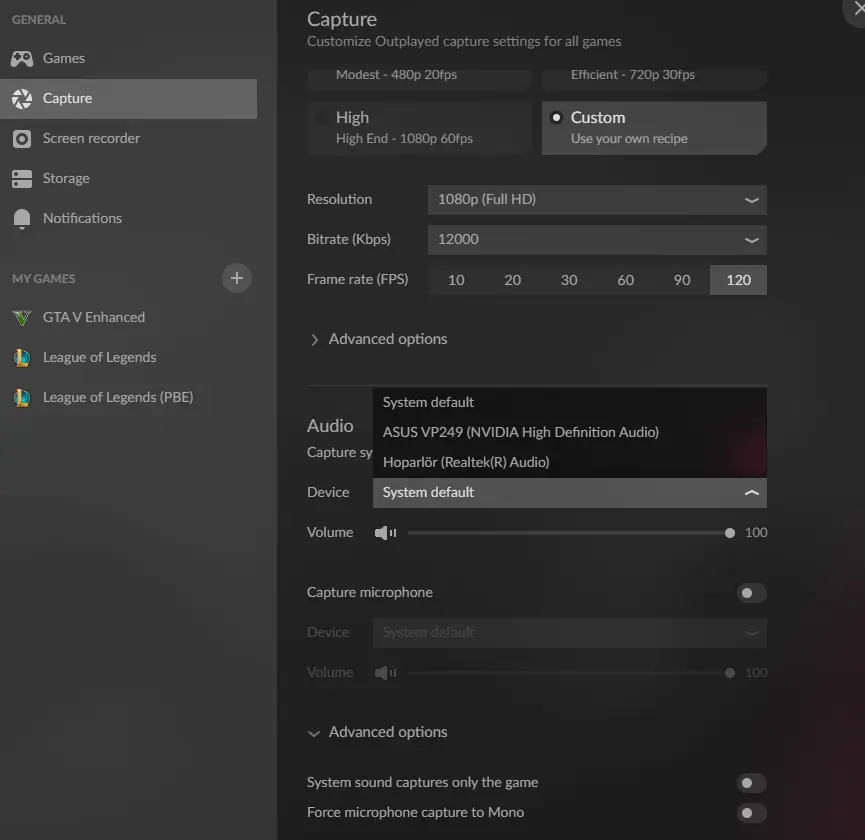Mute system sound via Audio speaker icon
This screenshot has height=840, width=865.
pos(386,533)
